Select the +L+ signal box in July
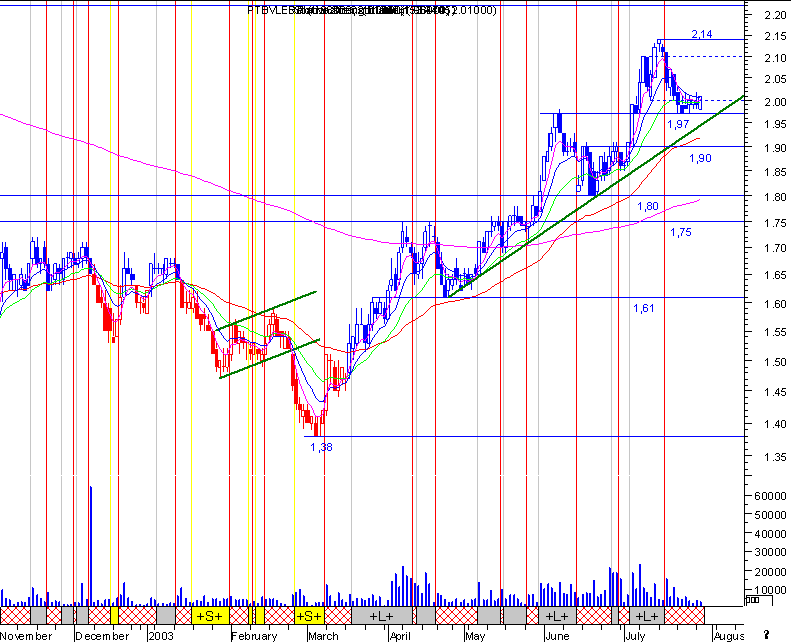The width and height of the screenshot is (791, 642). tap(647, 616)
